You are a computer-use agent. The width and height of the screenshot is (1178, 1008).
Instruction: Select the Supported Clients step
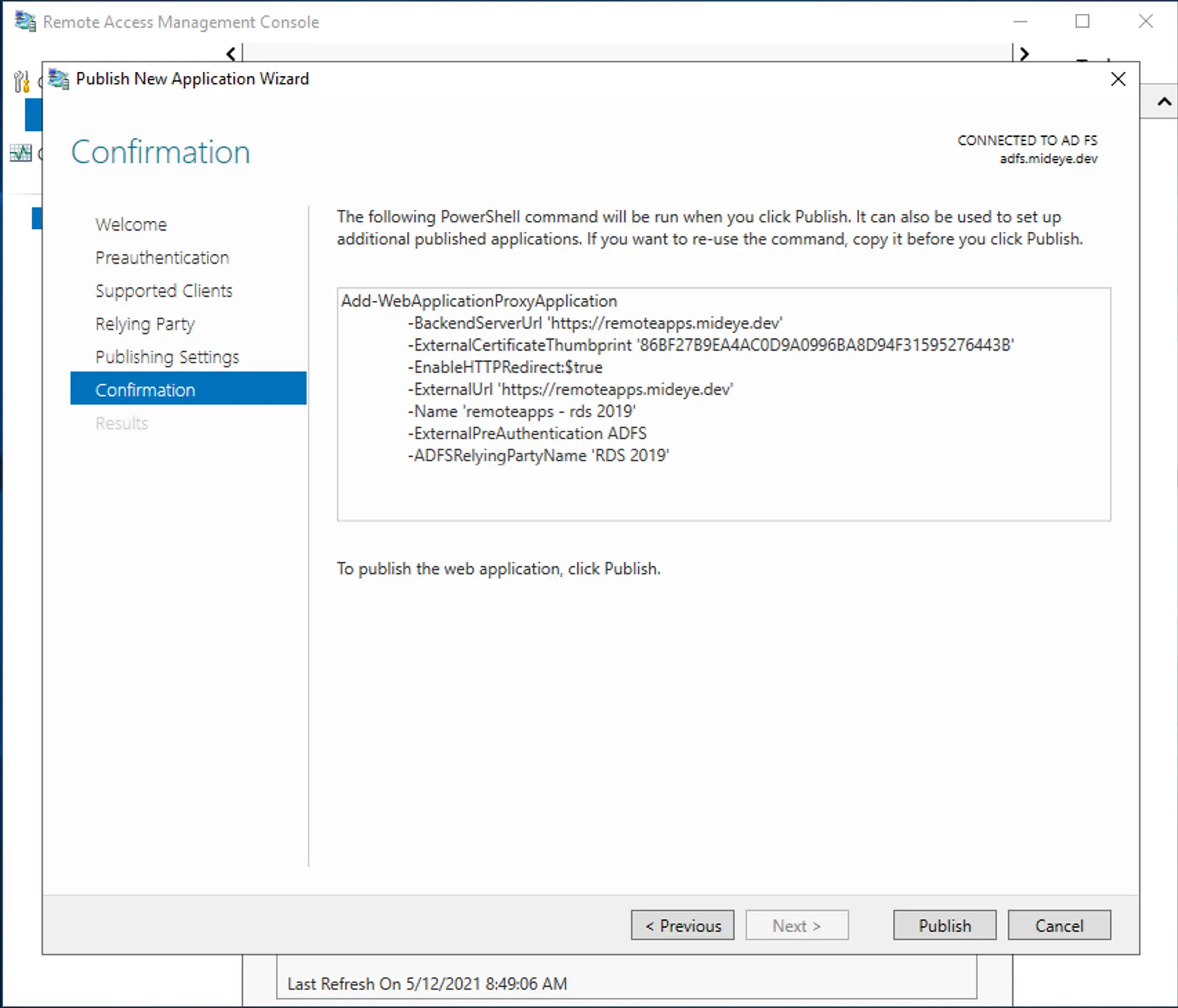click(164, 290)
